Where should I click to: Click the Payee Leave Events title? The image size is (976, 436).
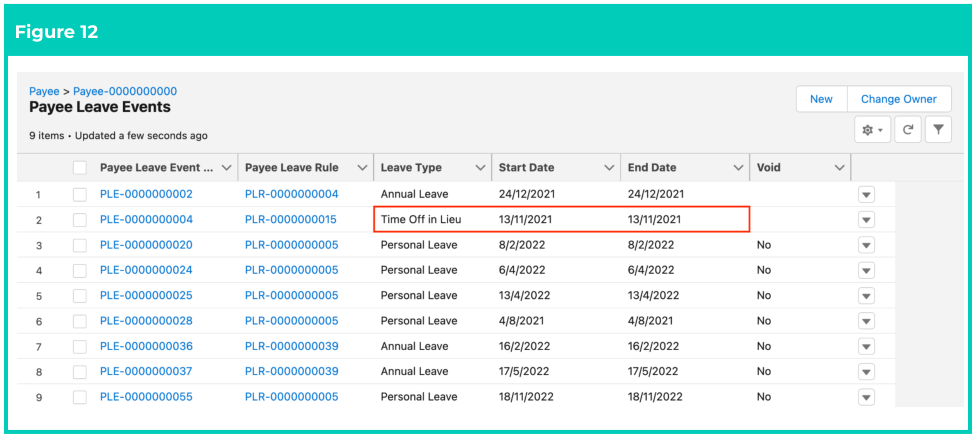click(100, 107)
